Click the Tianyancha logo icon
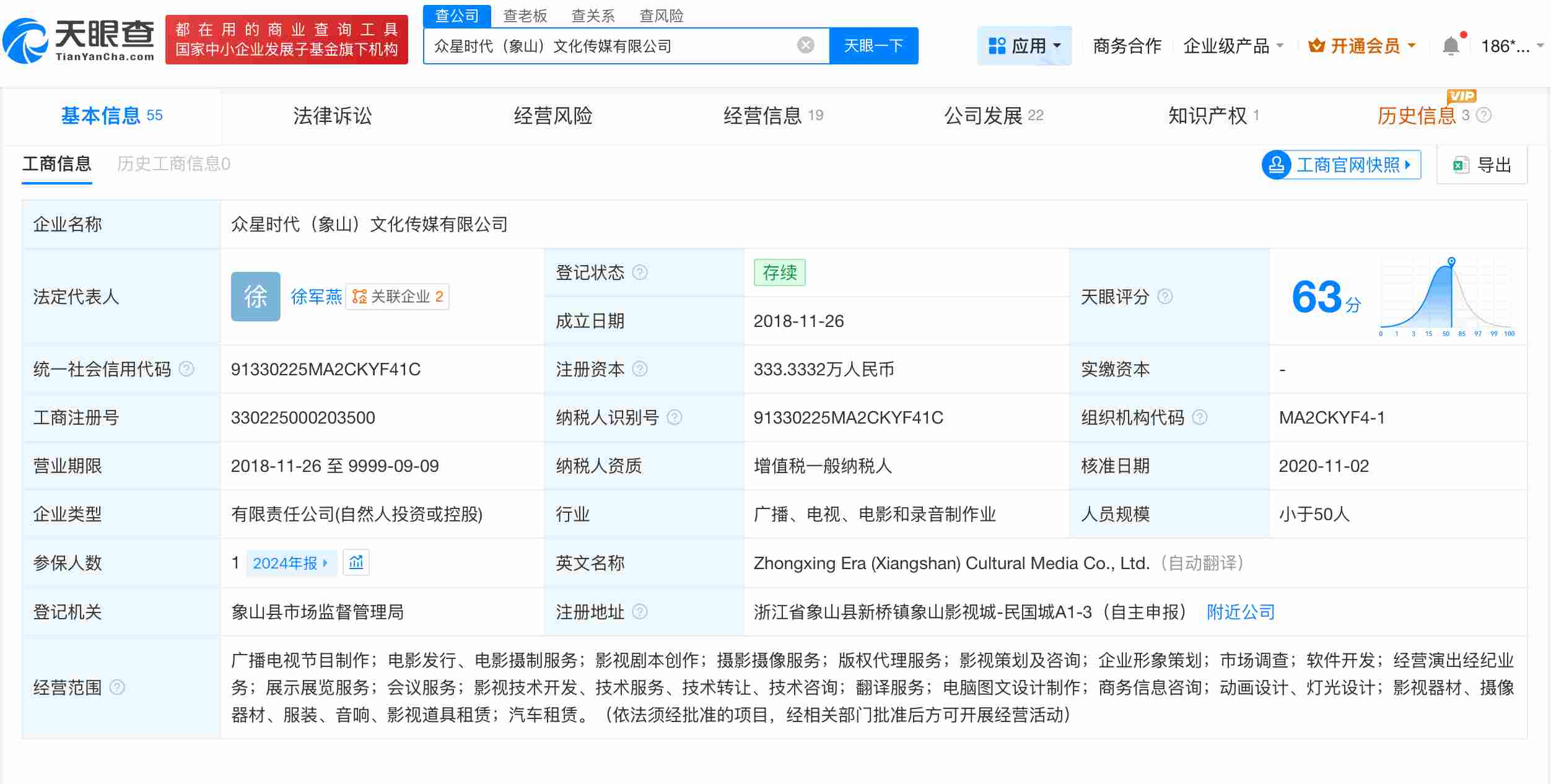 coord(25,40)
